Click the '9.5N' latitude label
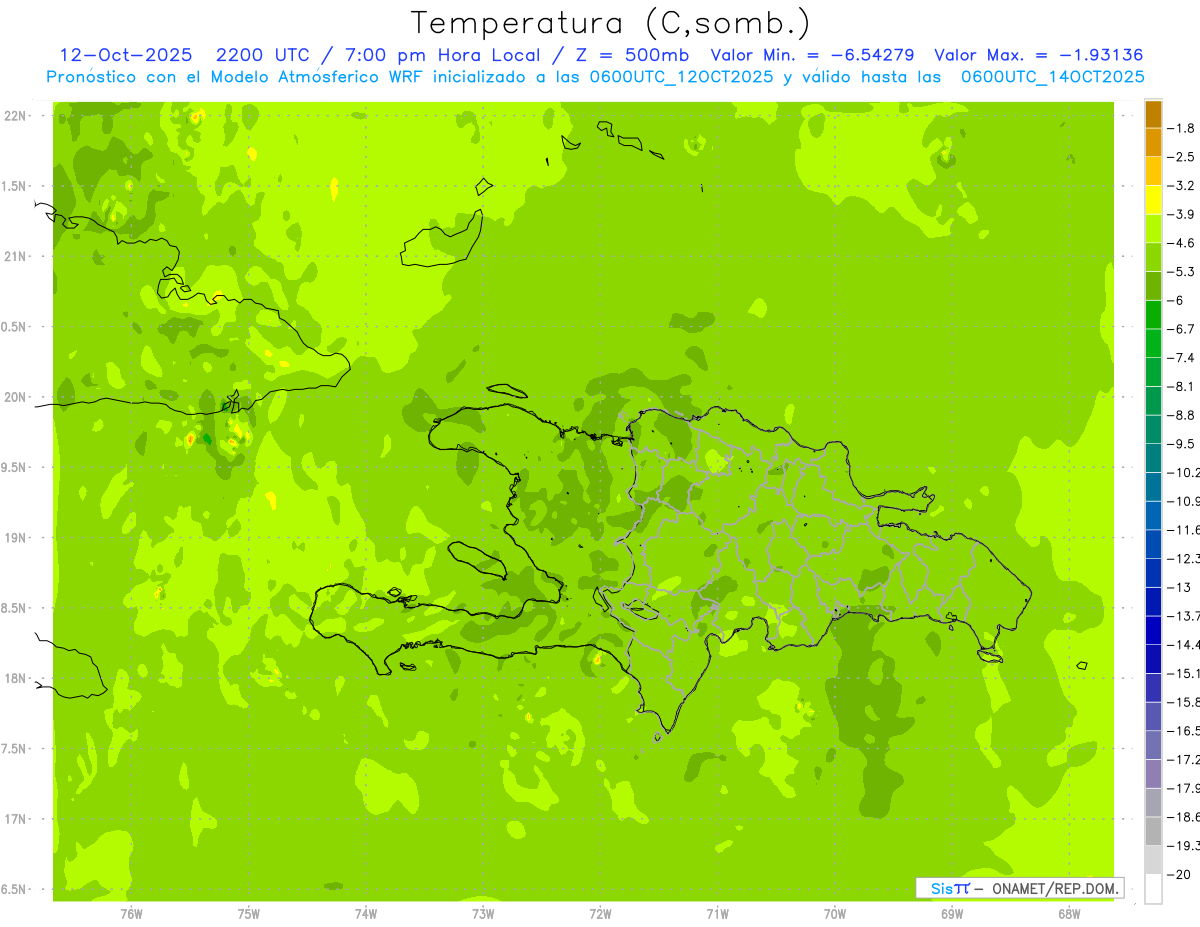 (13, 467)
